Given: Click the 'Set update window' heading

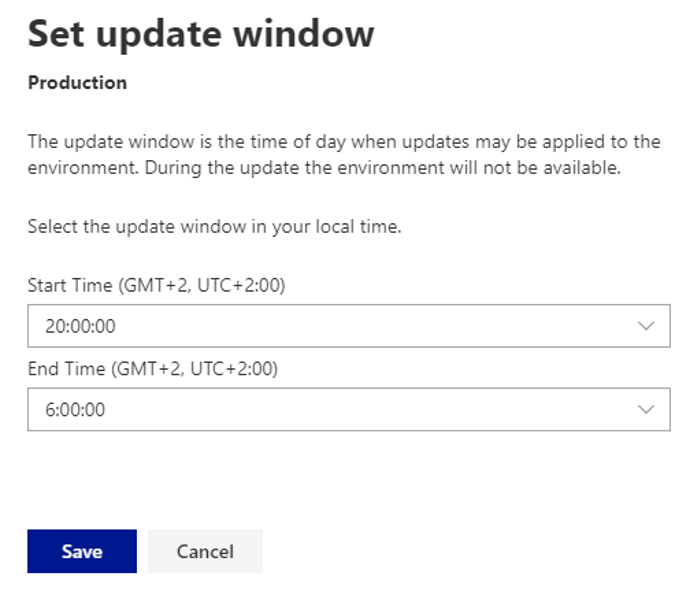Looking at the screenshot, I should pyautogui.click(x=200, y=34).
